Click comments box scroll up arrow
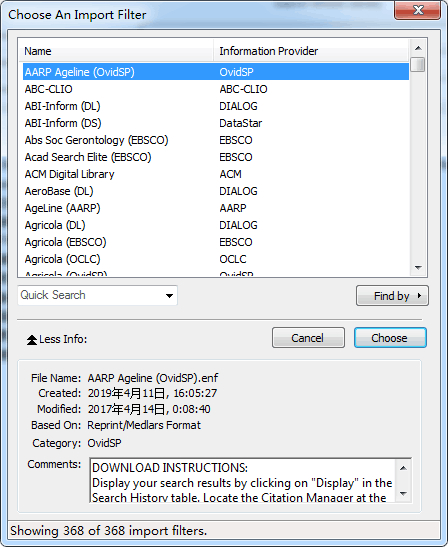The width and height of the screenshot is (448, 547). click(403, 468)
